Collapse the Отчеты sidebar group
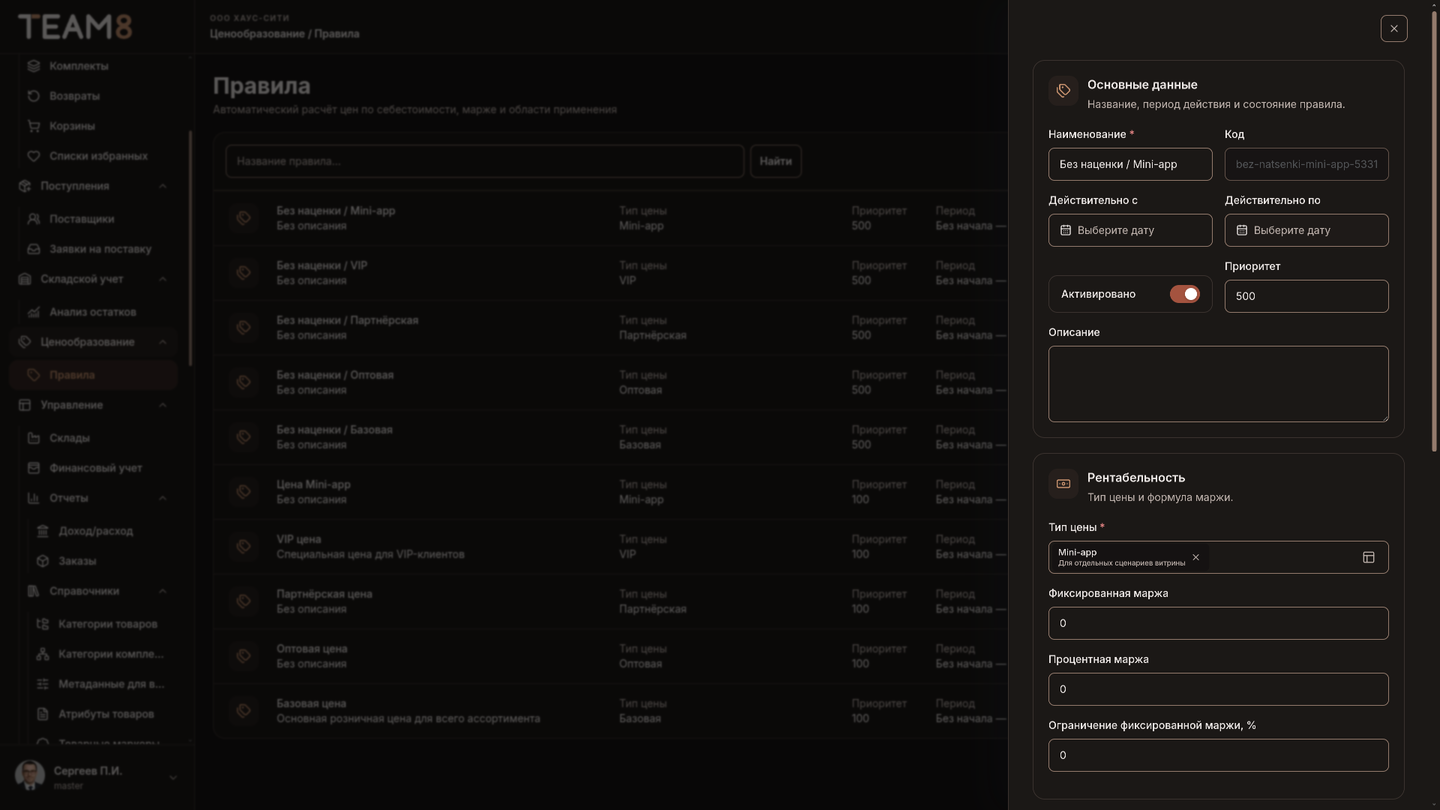Screen dimensions: 1440x810 point(162,498)
